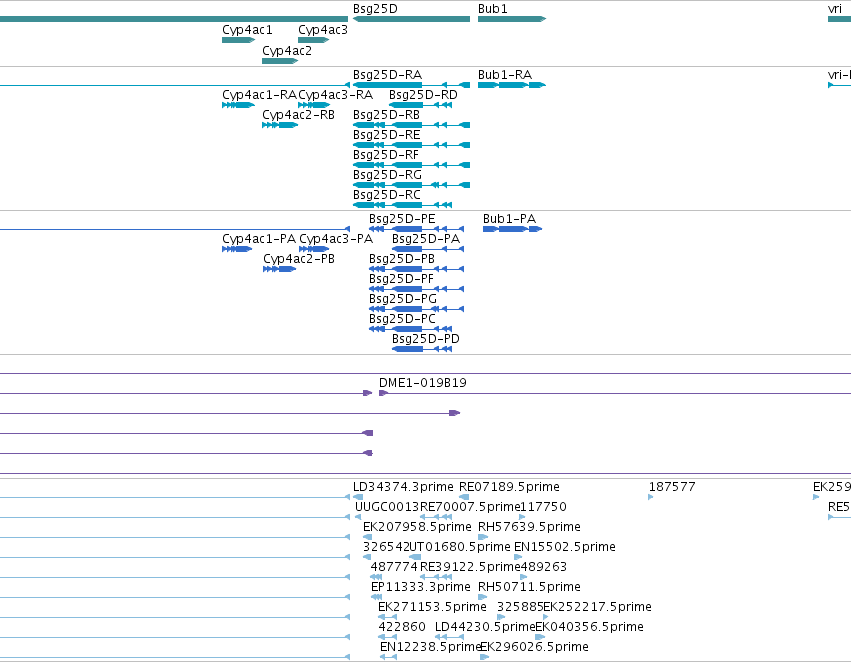Select the Cyp4ac2 gene label
Image resolution: width=851 pixels, height=662 pixels.
click(x=287, y=51)
